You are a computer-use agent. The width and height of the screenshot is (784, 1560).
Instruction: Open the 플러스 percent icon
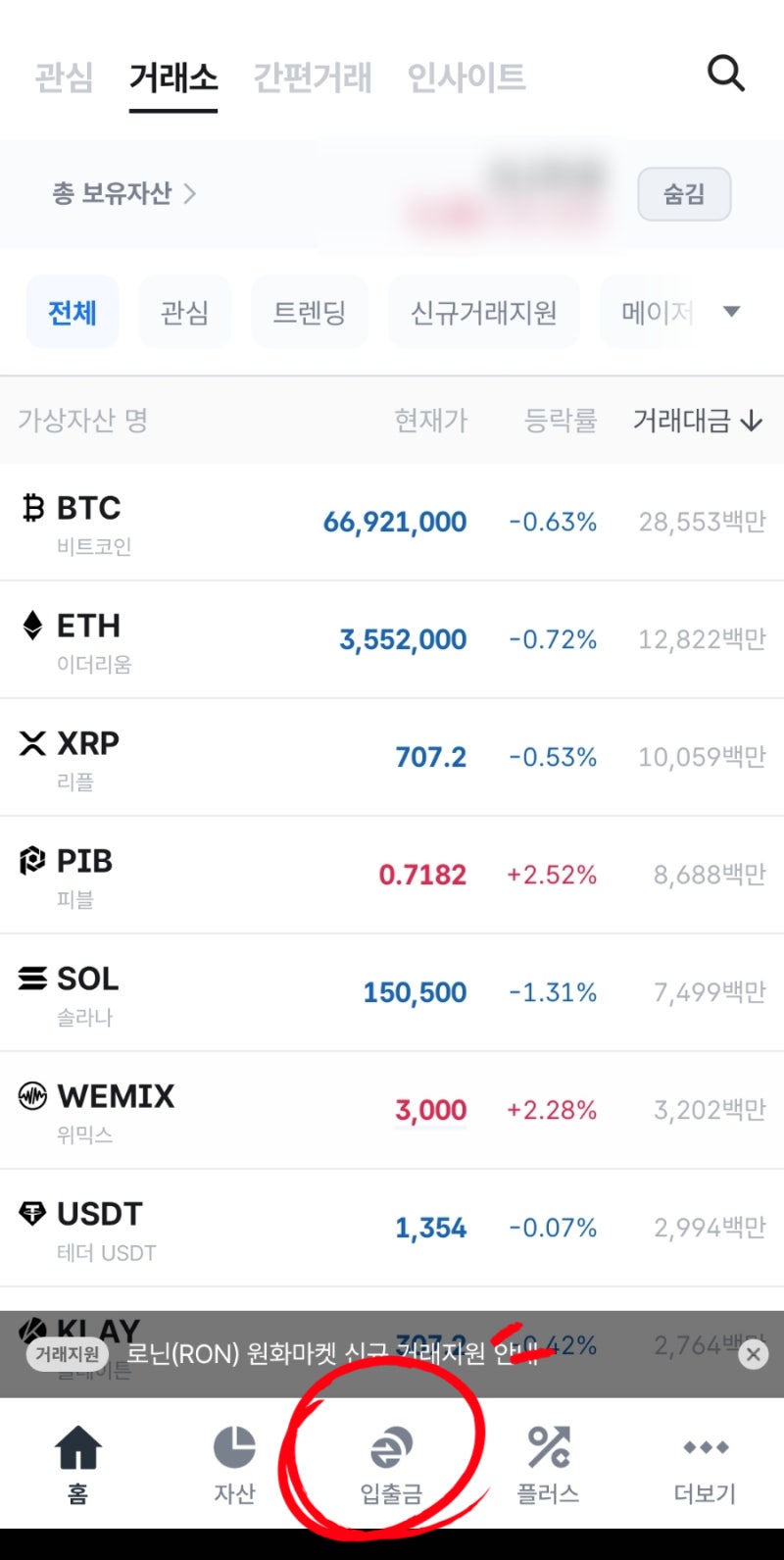[x=548, y=1447]
